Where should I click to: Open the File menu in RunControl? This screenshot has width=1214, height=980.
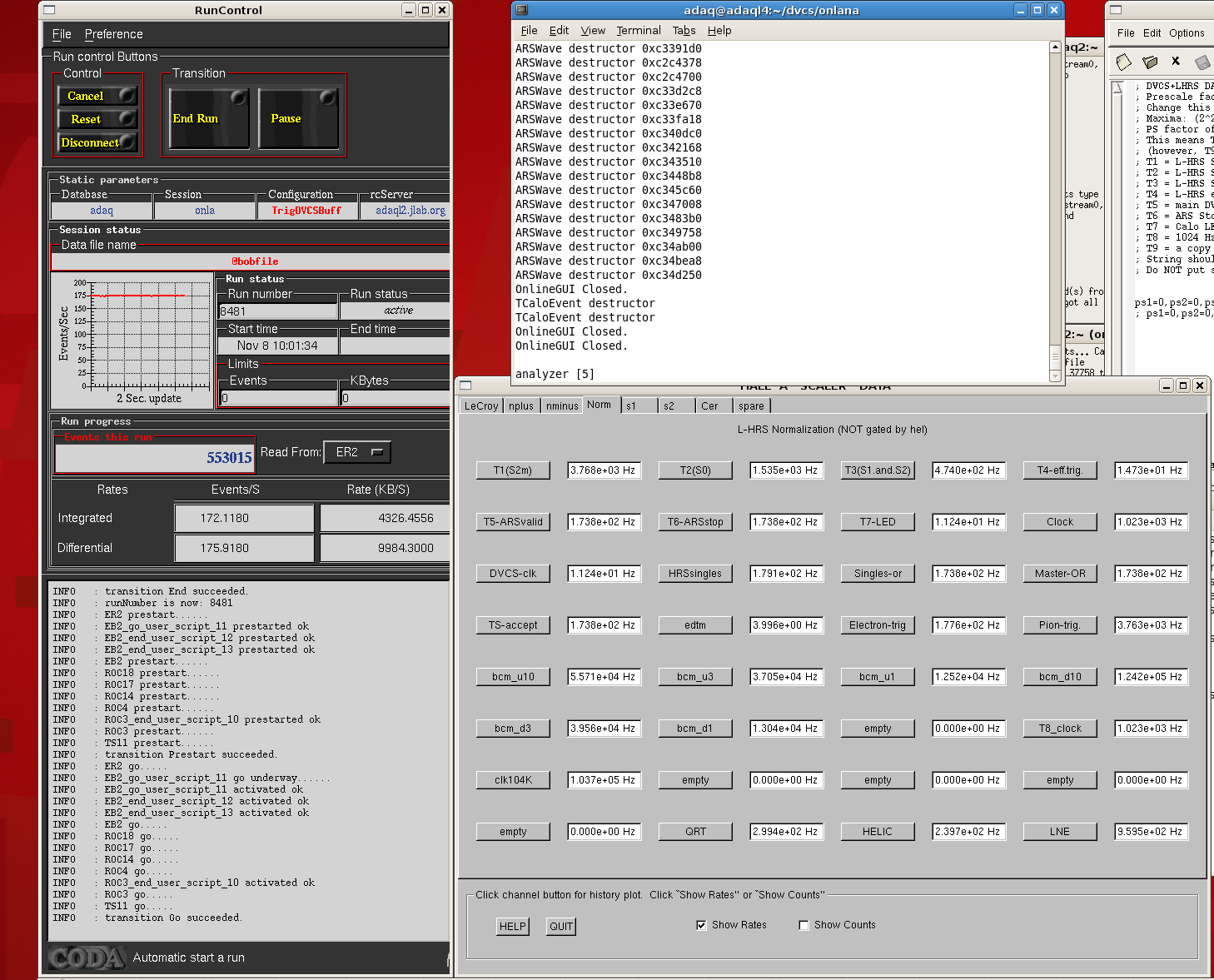(62, 34)
